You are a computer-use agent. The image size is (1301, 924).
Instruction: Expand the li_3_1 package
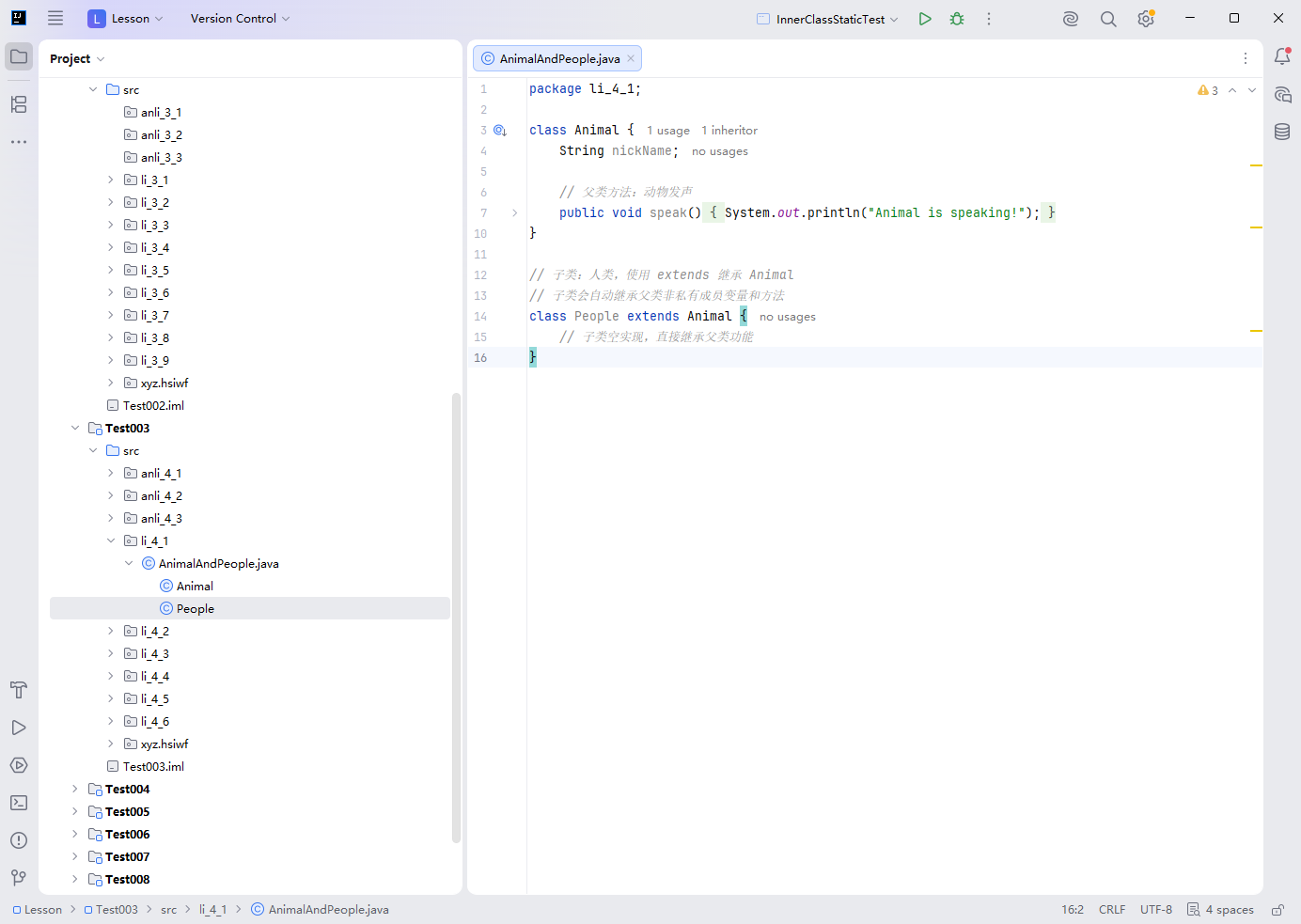coord(111,180)
